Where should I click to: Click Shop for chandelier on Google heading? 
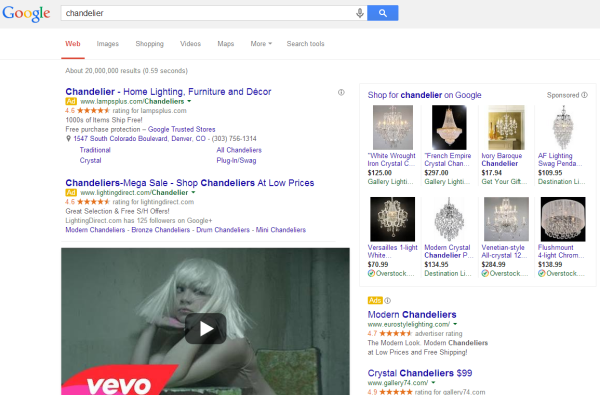424,95
